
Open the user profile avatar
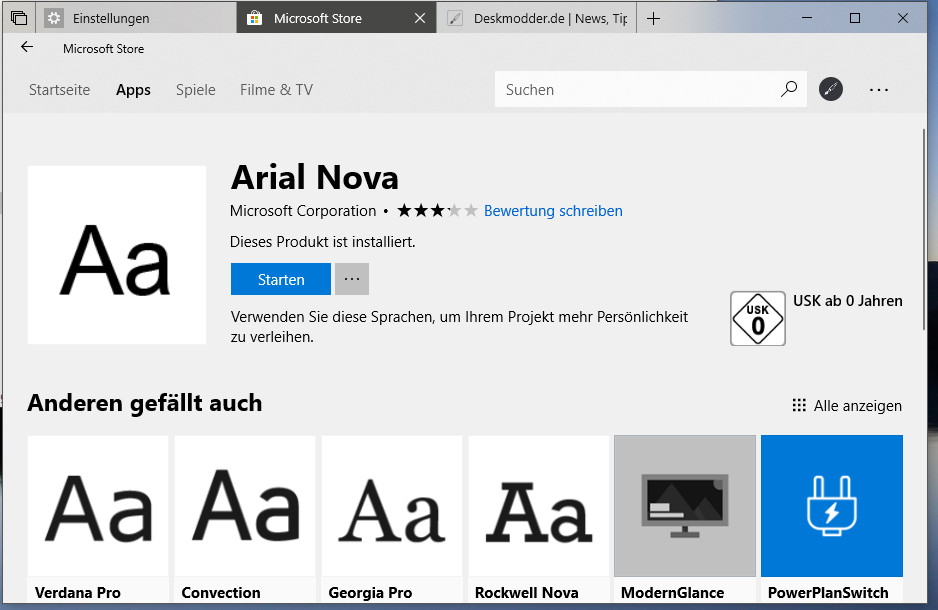pyautogui.click(x=831, y=89)
